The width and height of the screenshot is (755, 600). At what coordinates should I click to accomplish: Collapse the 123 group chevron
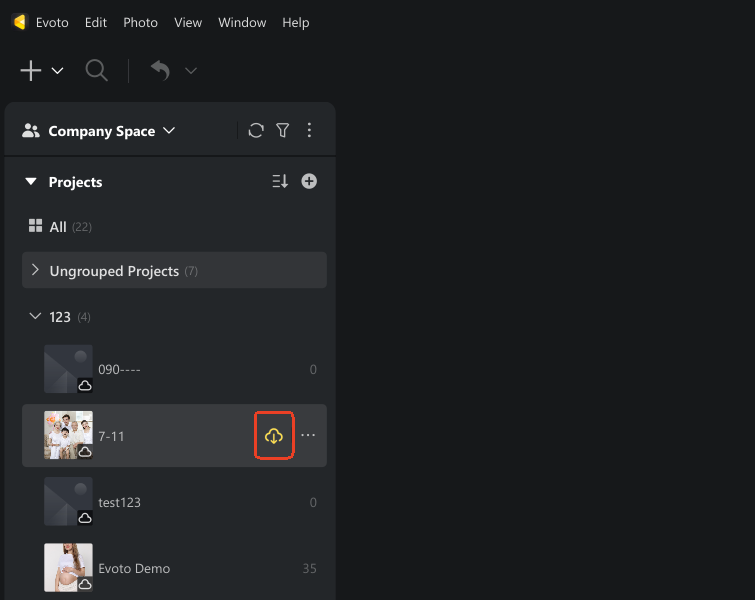[35, 316]
